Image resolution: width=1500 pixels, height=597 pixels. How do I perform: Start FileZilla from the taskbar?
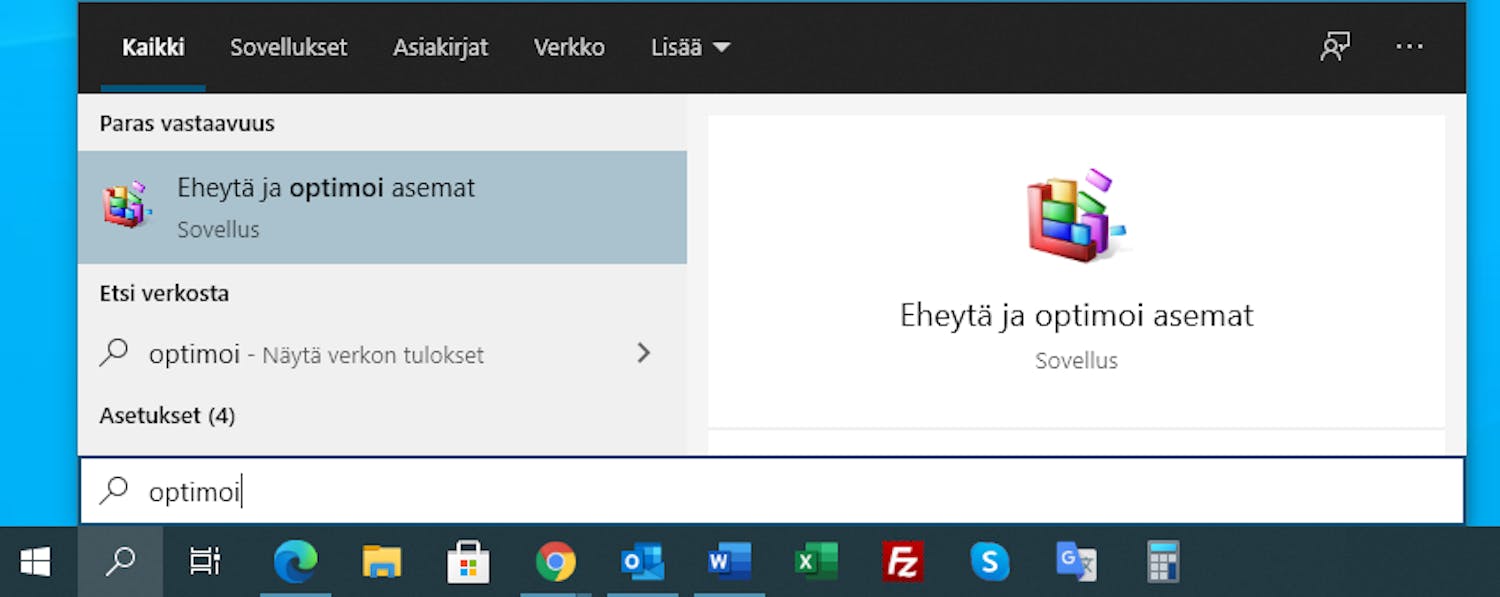[903, 562]
